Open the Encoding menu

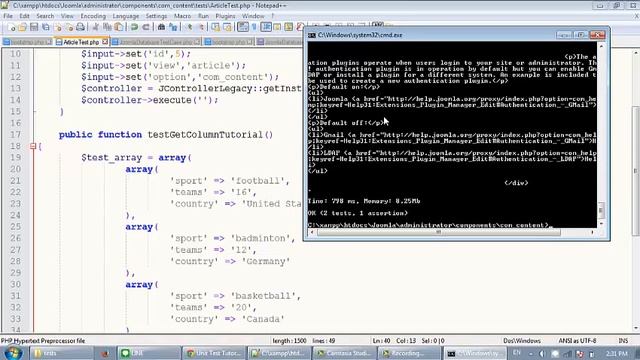point(93,16)
